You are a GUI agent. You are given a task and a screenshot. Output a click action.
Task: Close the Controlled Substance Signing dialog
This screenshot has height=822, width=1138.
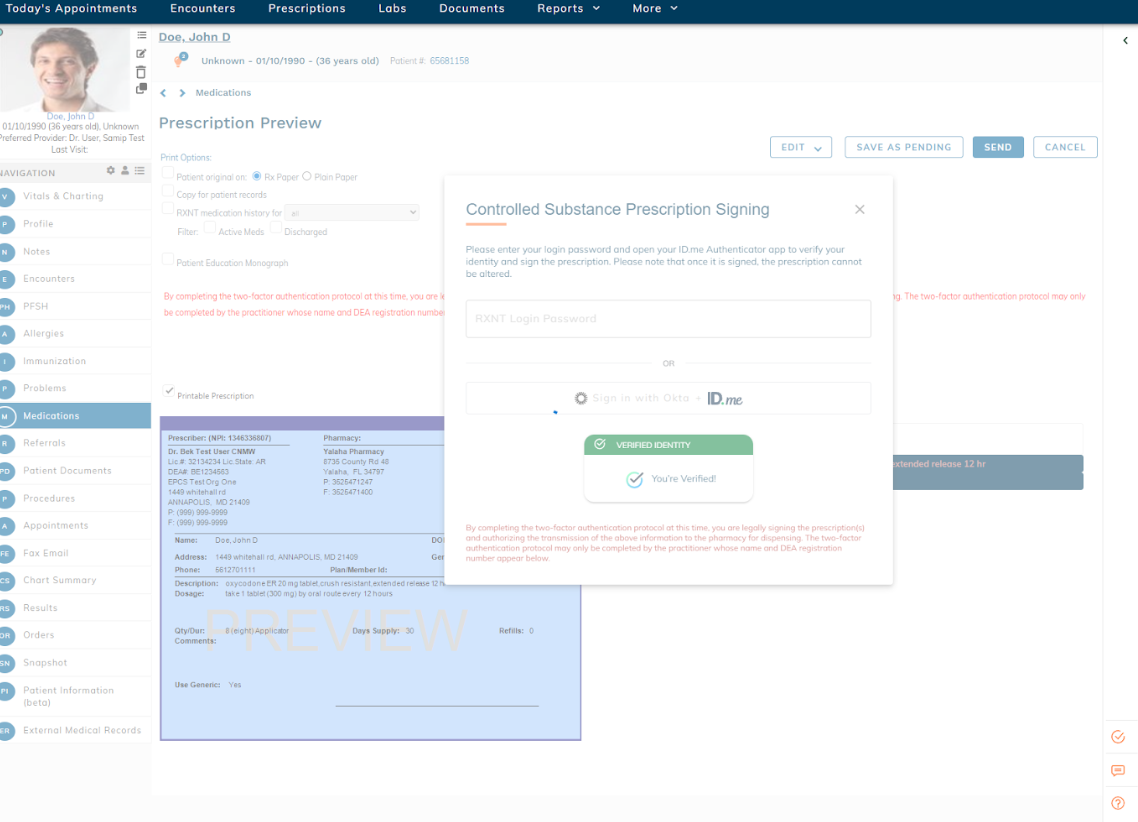pos(859,210)
